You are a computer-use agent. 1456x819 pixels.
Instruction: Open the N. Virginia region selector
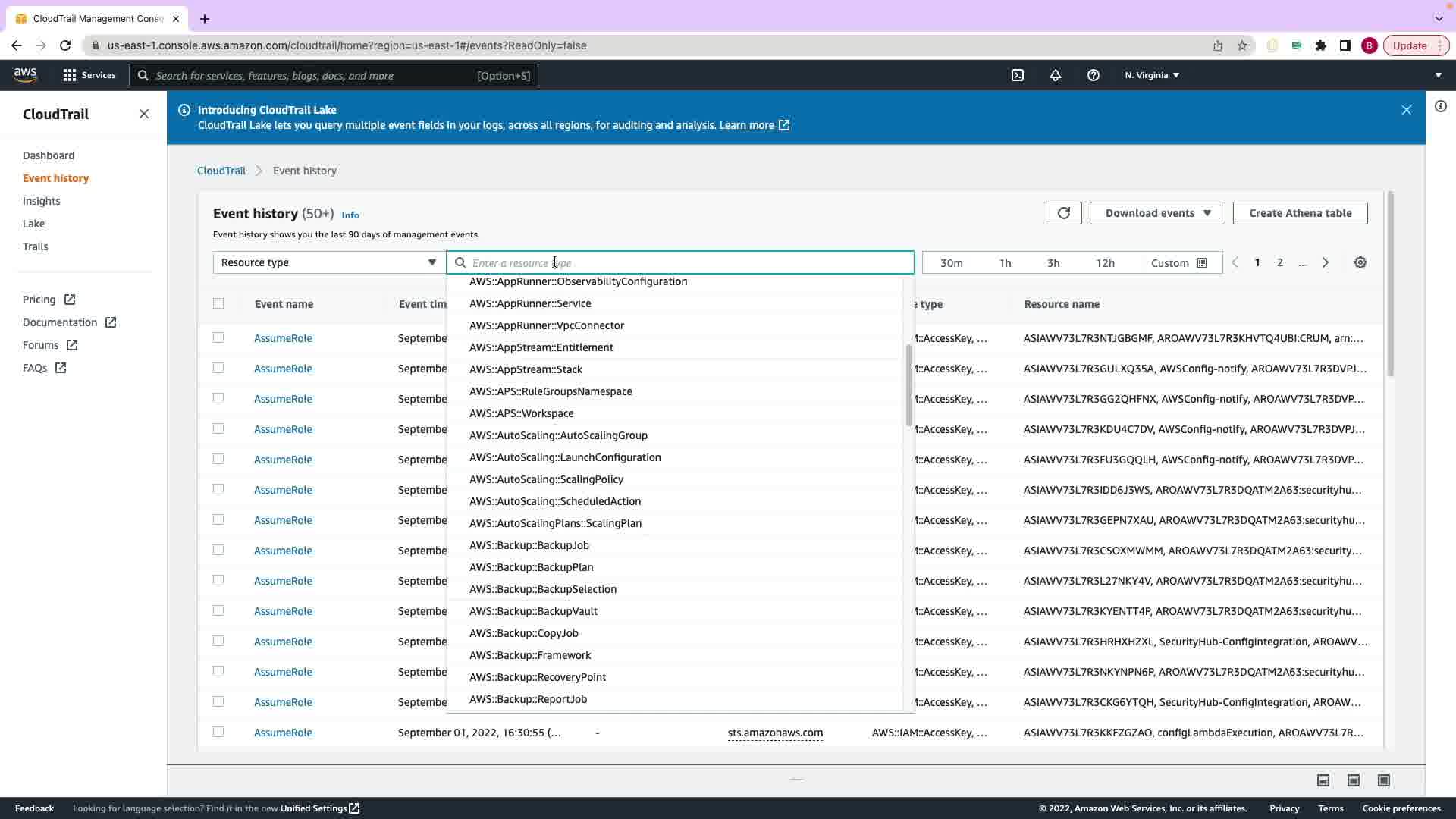(x=1151, y=75)
